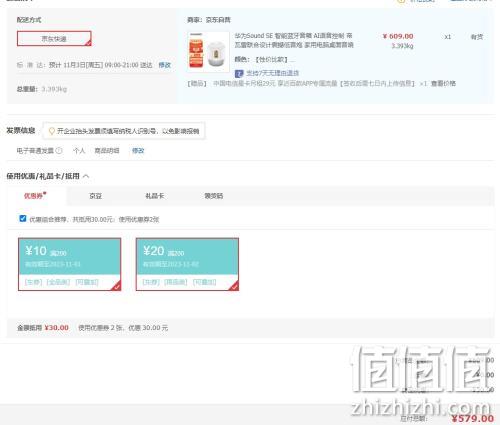The width and height of the screenshot is (500, 425).
Task: Click info icon next to 电子普通发票
Action: [59, 151]
